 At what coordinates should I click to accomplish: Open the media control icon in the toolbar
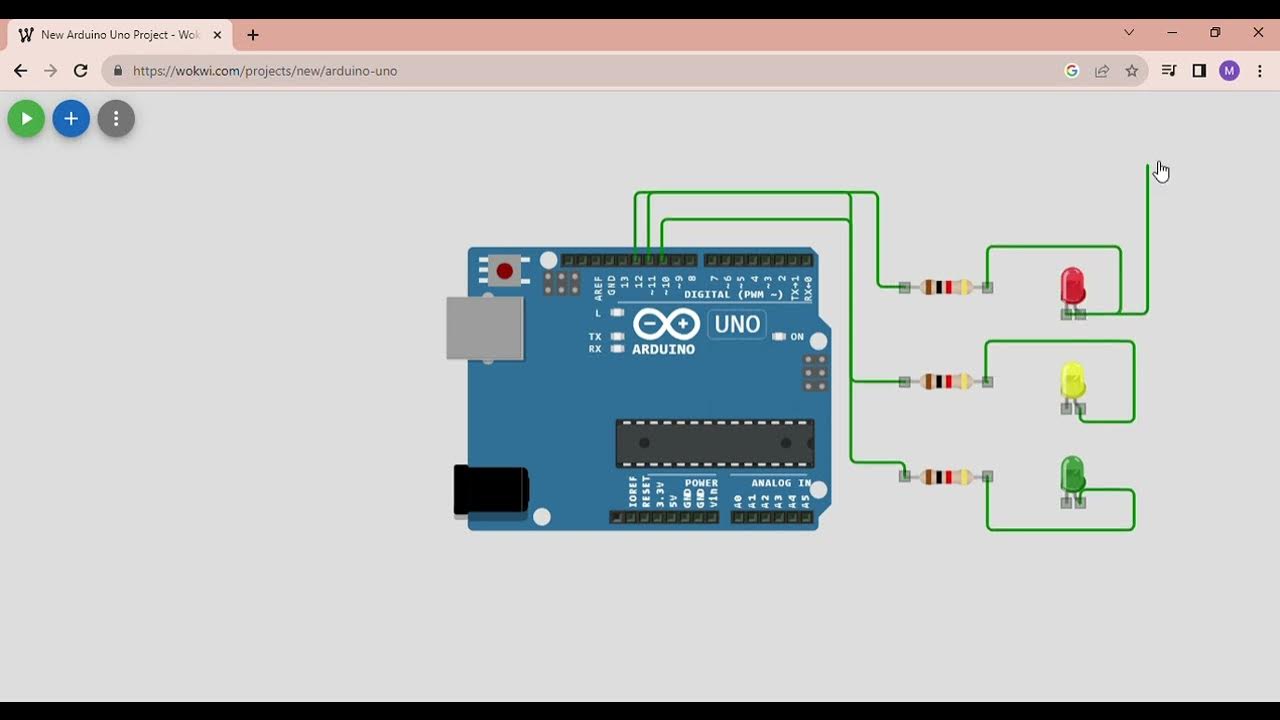click(x=1168, y=71)
